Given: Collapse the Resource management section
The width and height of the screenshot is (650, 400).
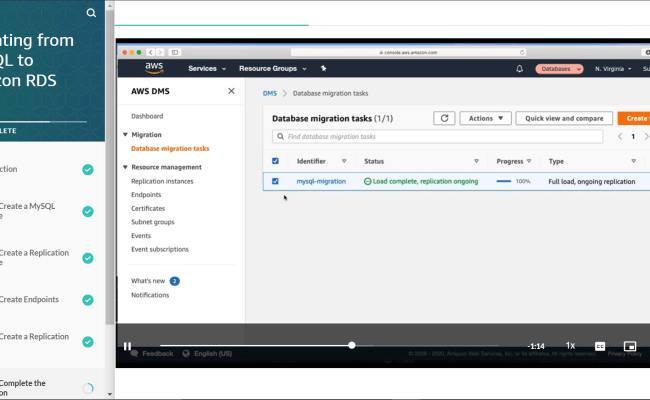Looking at the screenshot, I should (125, 167).
